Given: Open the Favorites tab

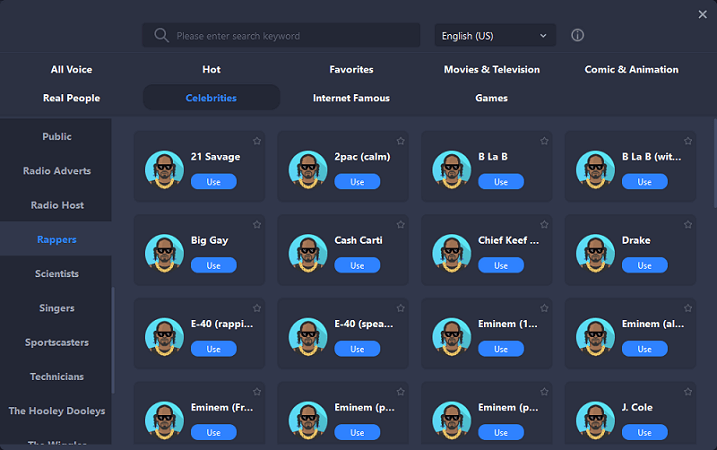Looking at the screenshot, I should [351, 70].
